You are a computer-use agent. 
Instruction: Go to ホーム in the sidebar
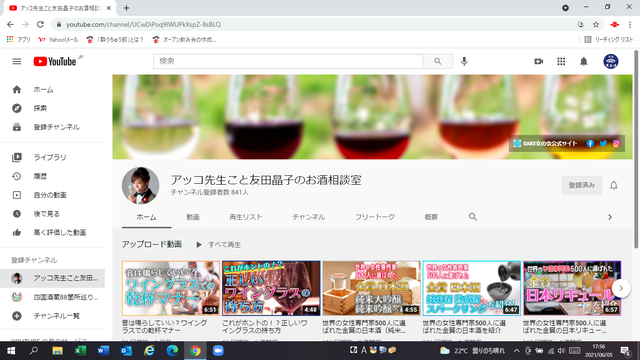point(52,89)
